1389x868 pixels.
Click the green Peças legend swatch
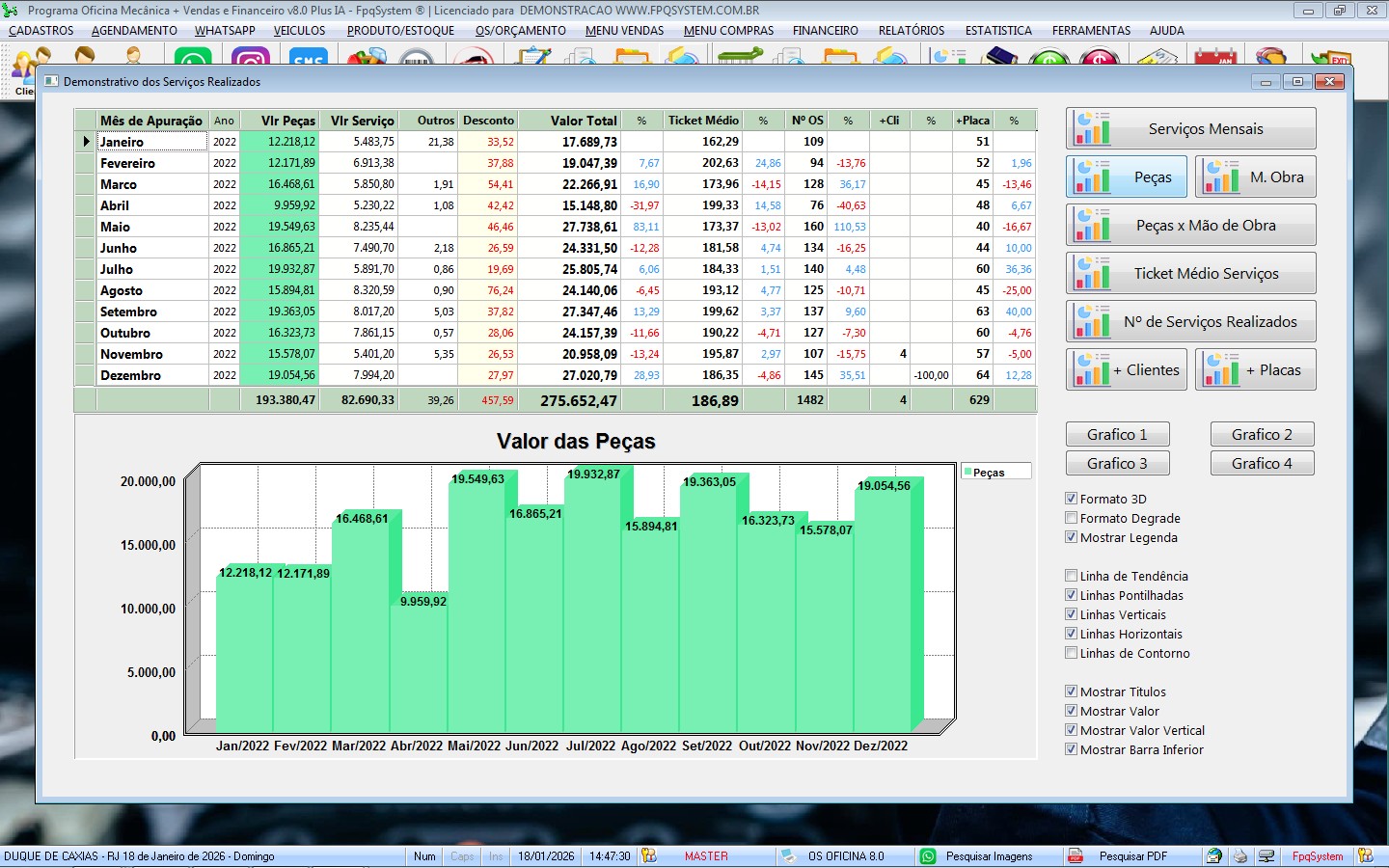click(x=967, y=472)
